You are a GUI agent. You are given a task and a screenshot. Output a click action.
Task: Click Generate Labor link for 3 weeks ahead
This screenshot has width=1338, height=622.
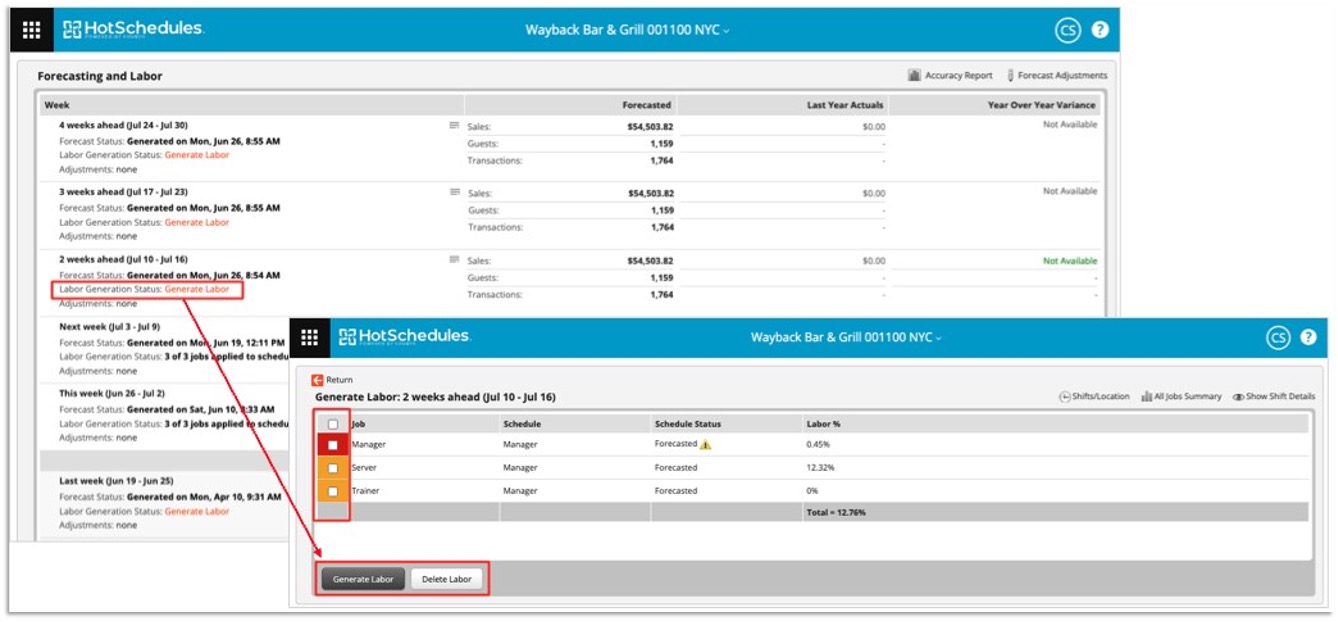(197, 222)
